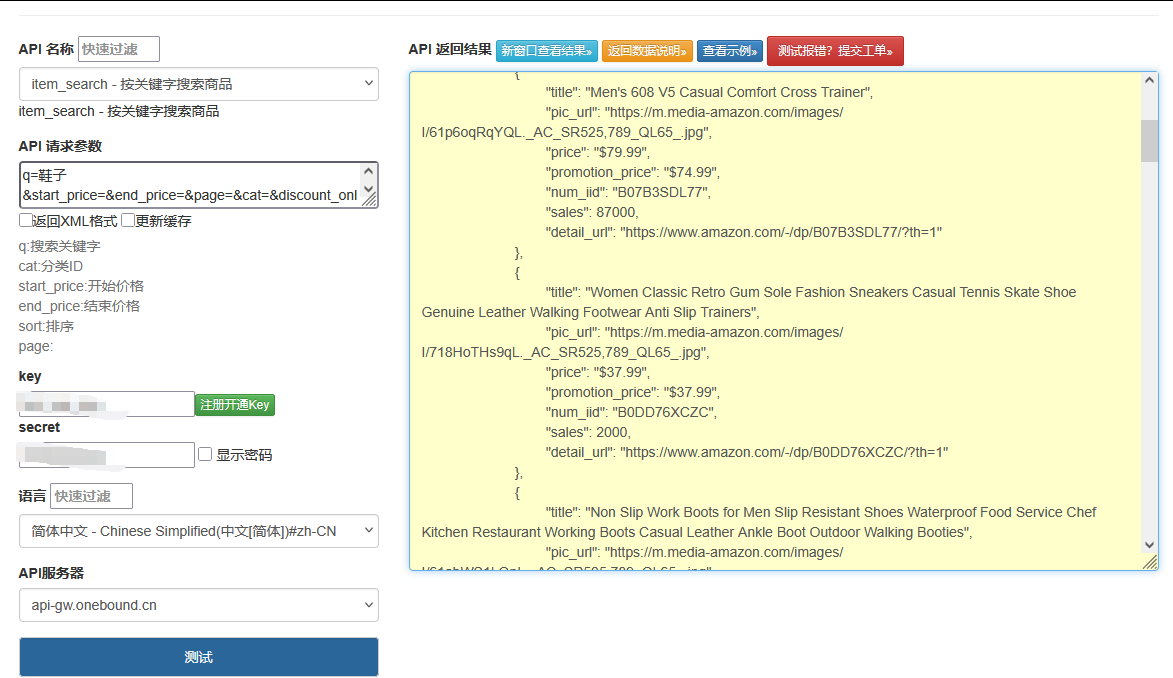Image resolution: width=1173 pixels, height=678 pixels.
Task: Open the language dropdown 简体中文
Action: [198, 531]
